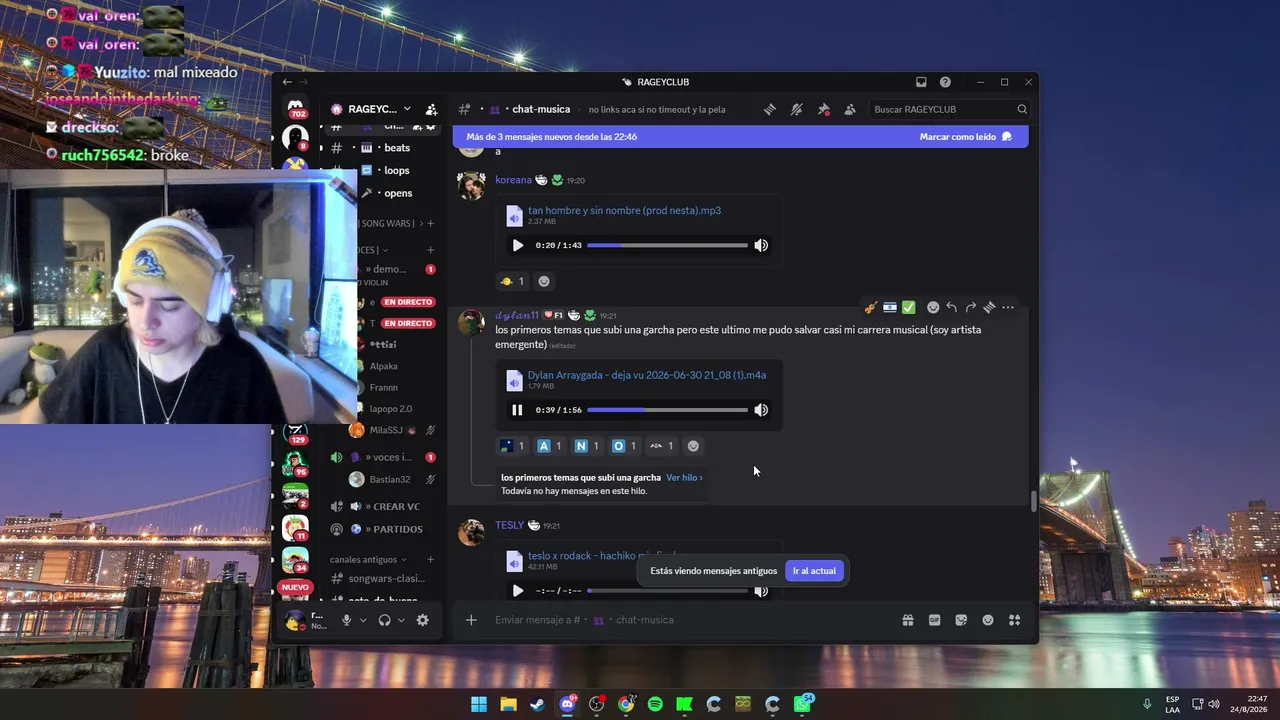This screenshot has width=1280, height=720.
Task: Mute volume on deja vu audio
Action: coord(761,410)
